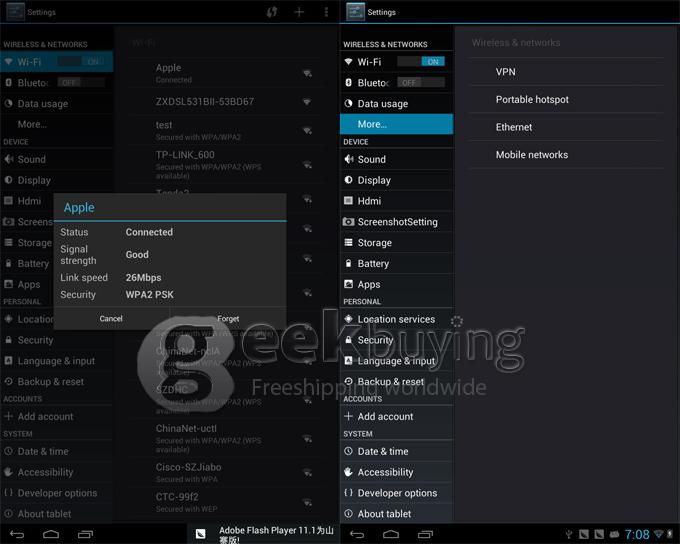680x544 pixels.
Task: Open Battery in right sidebar
Action: click(396, 263)
